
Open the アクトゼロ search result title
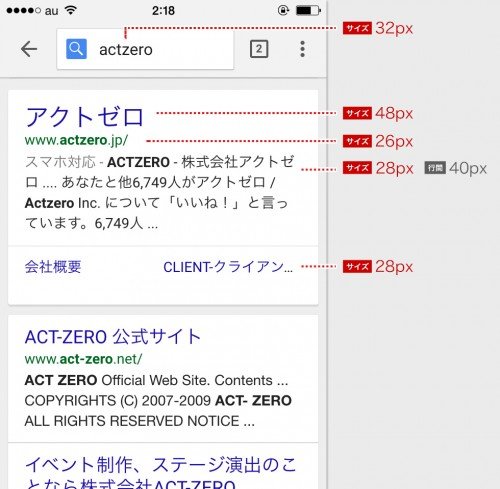coord(84,117)
